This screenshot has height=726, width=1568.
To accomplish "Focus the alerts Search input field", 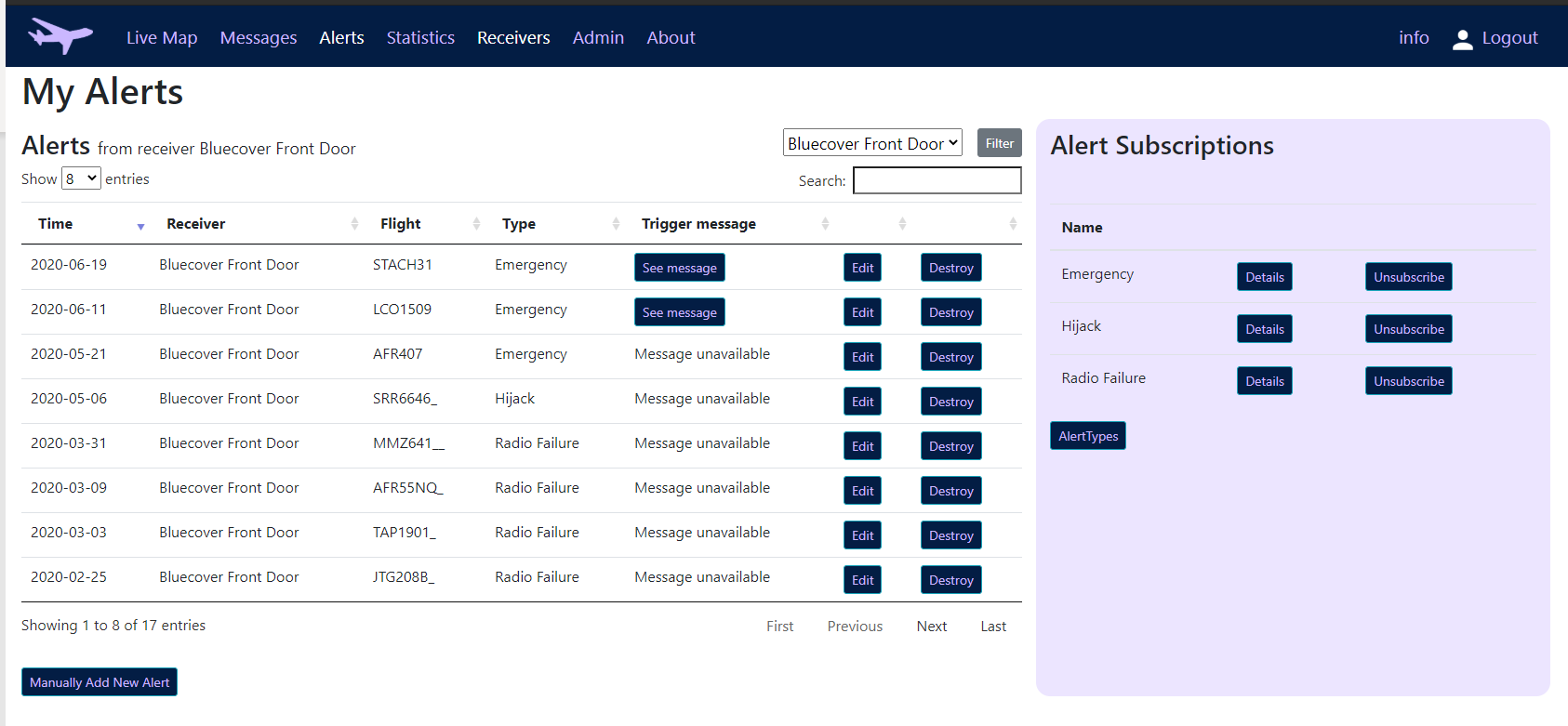I will coord(937,180).
